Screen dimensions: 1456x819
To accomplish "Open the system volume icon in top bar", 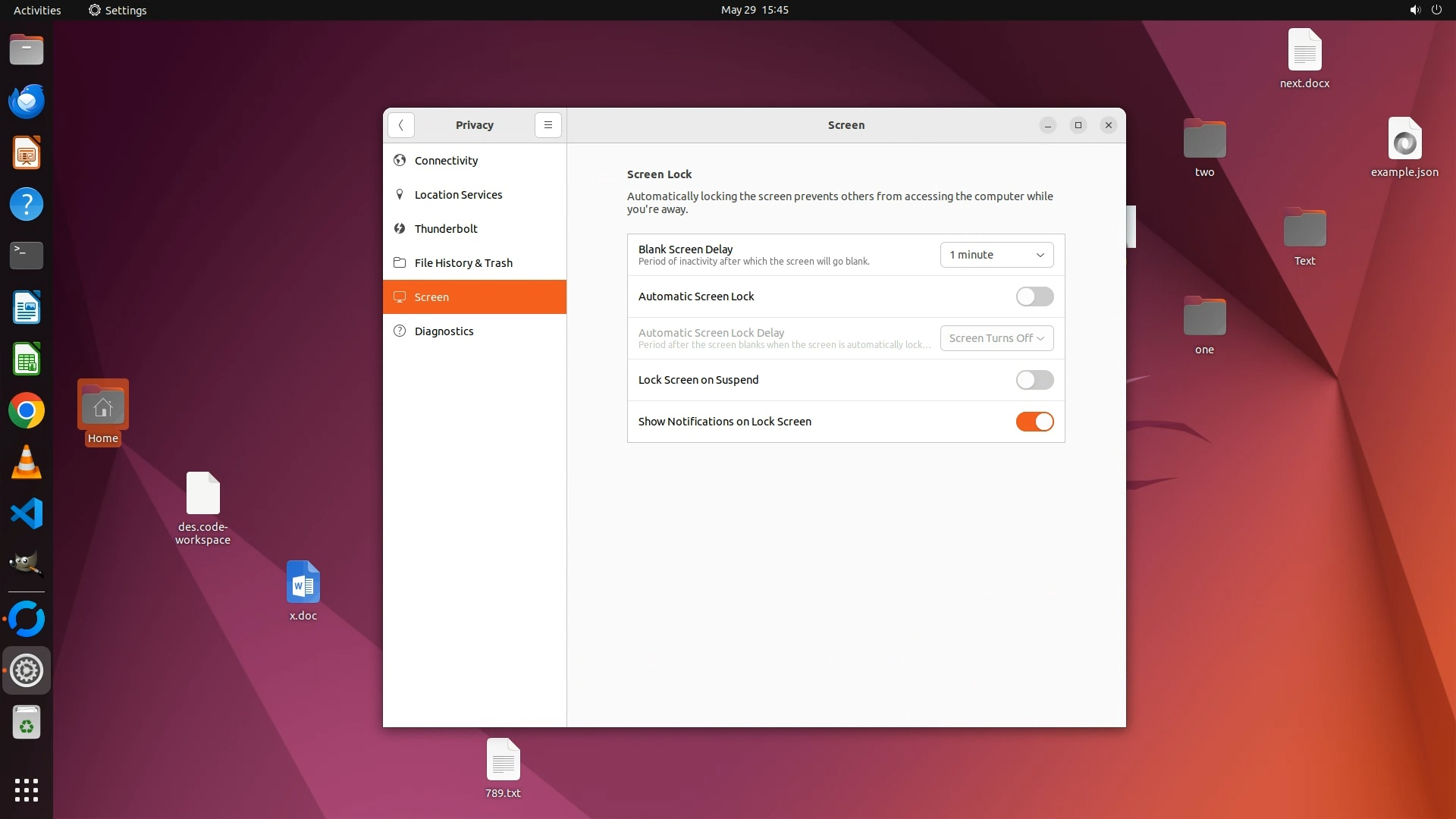I will point(1414,10).
